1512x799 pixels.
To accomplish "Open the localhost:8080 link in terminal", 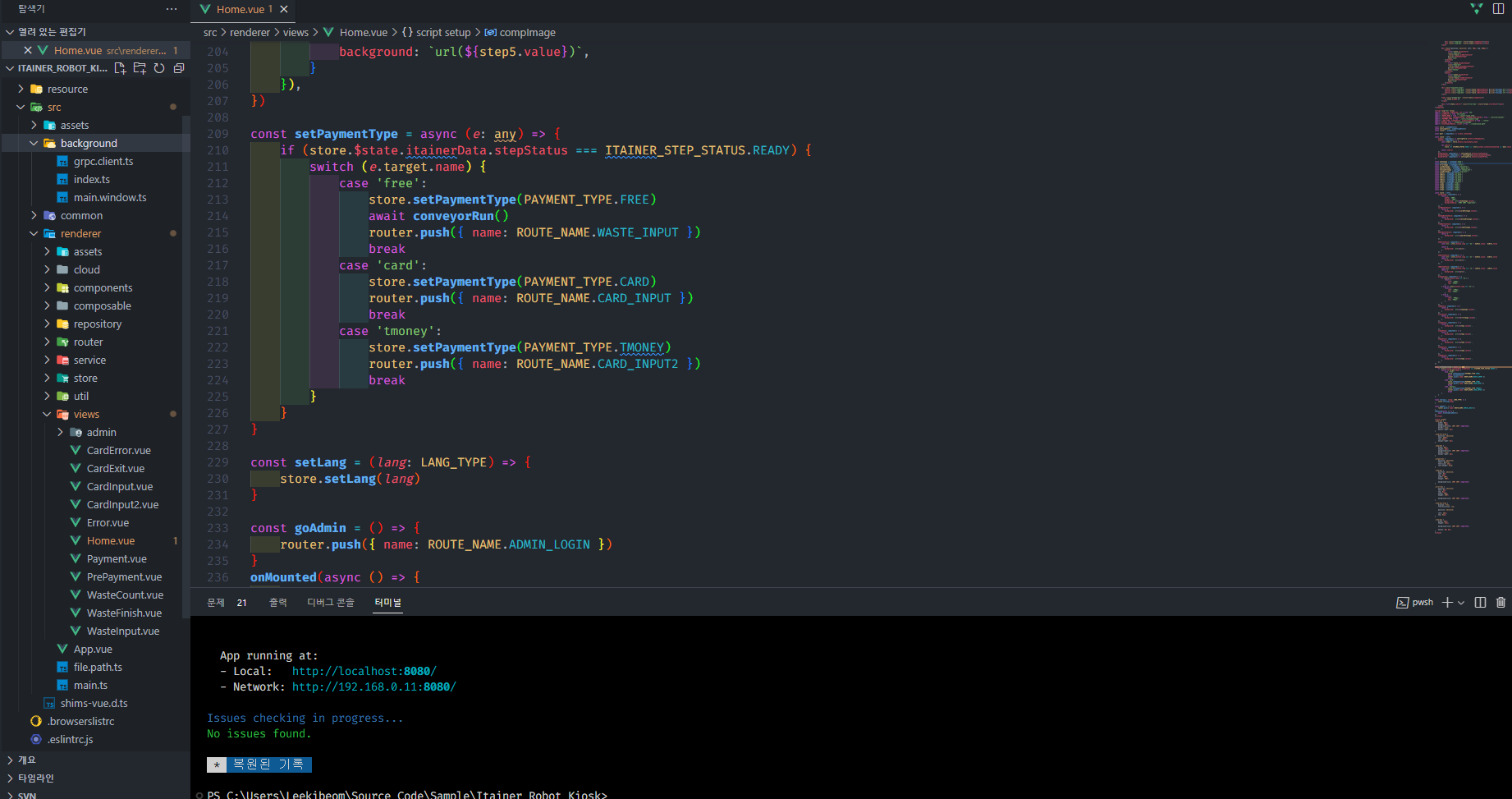I will click(364, 671).
